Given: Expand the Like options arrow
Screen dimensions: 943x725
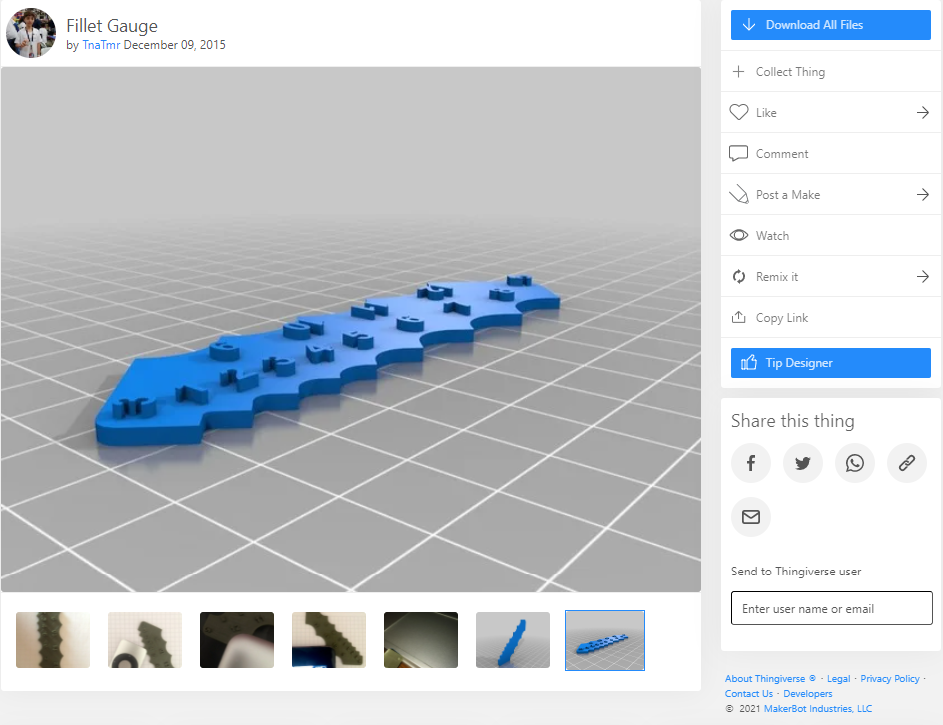Looking at the screenshot, I should (x=921, y=112).
